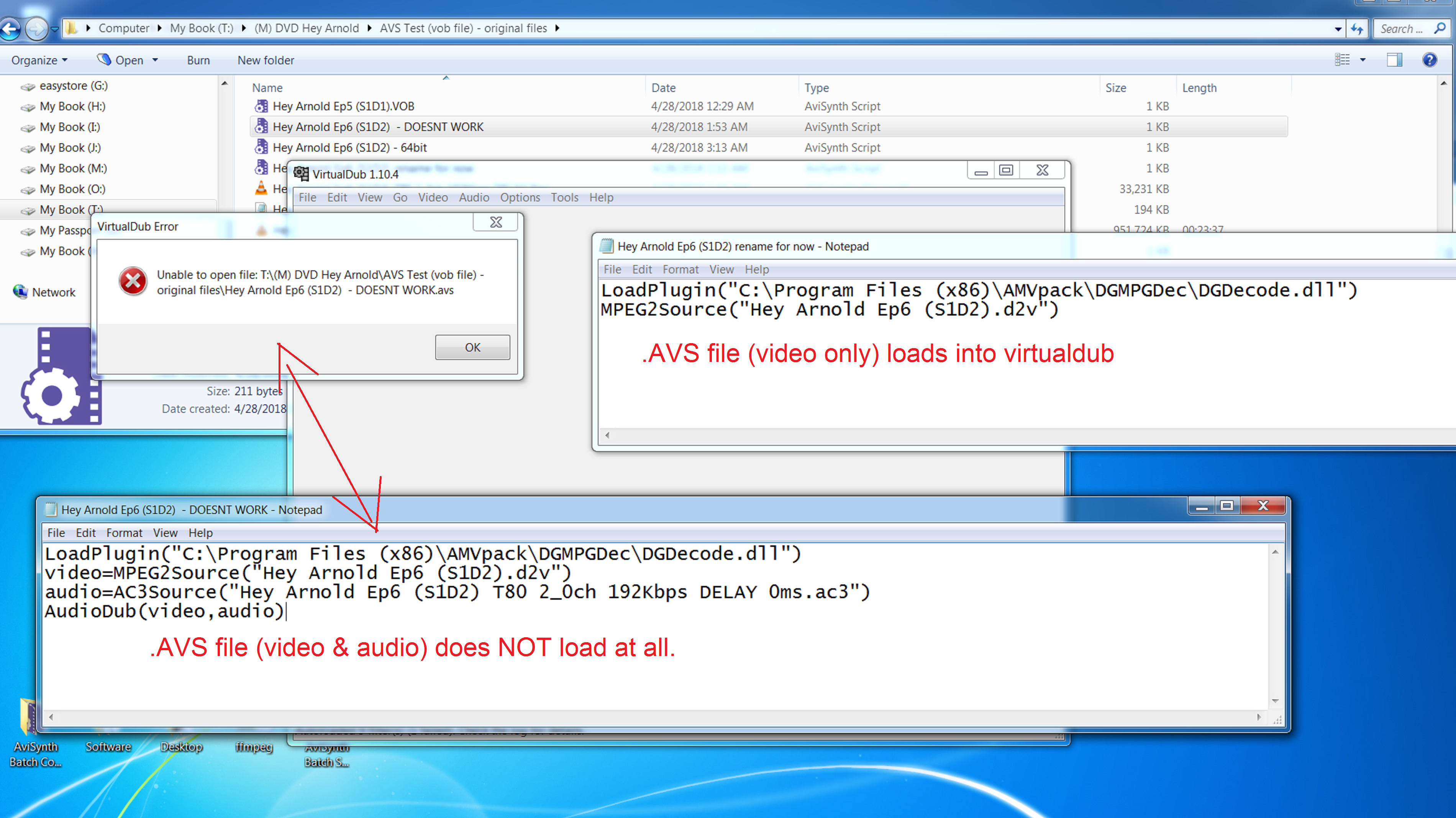
Task: Click the Network icon in navigation pane
Action: (x=20, y=291)
